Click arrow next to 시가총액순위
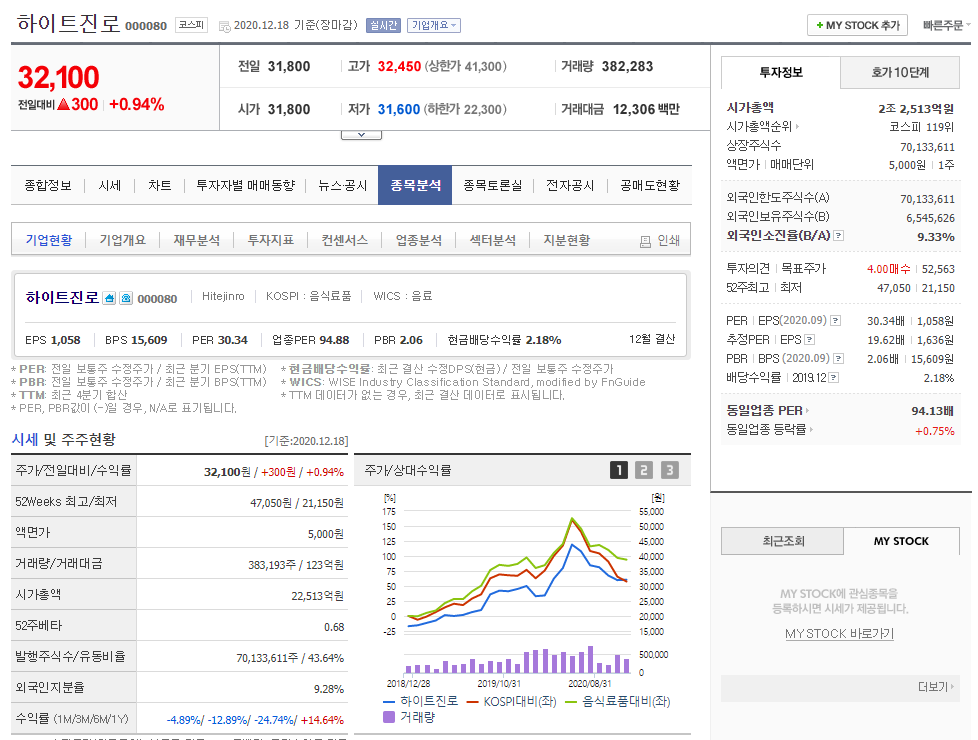 tap(797, 127)
